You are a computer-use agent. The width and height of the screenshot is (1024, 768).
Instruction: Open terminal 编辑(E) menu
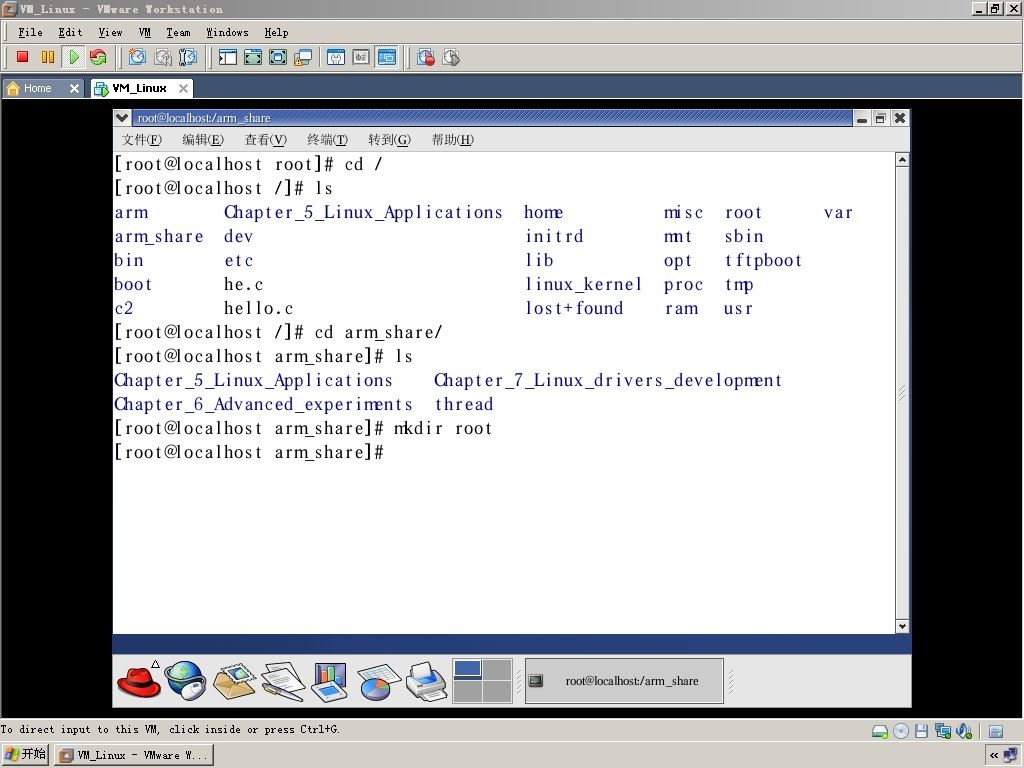pyautogui.click(x=202, y=140)
